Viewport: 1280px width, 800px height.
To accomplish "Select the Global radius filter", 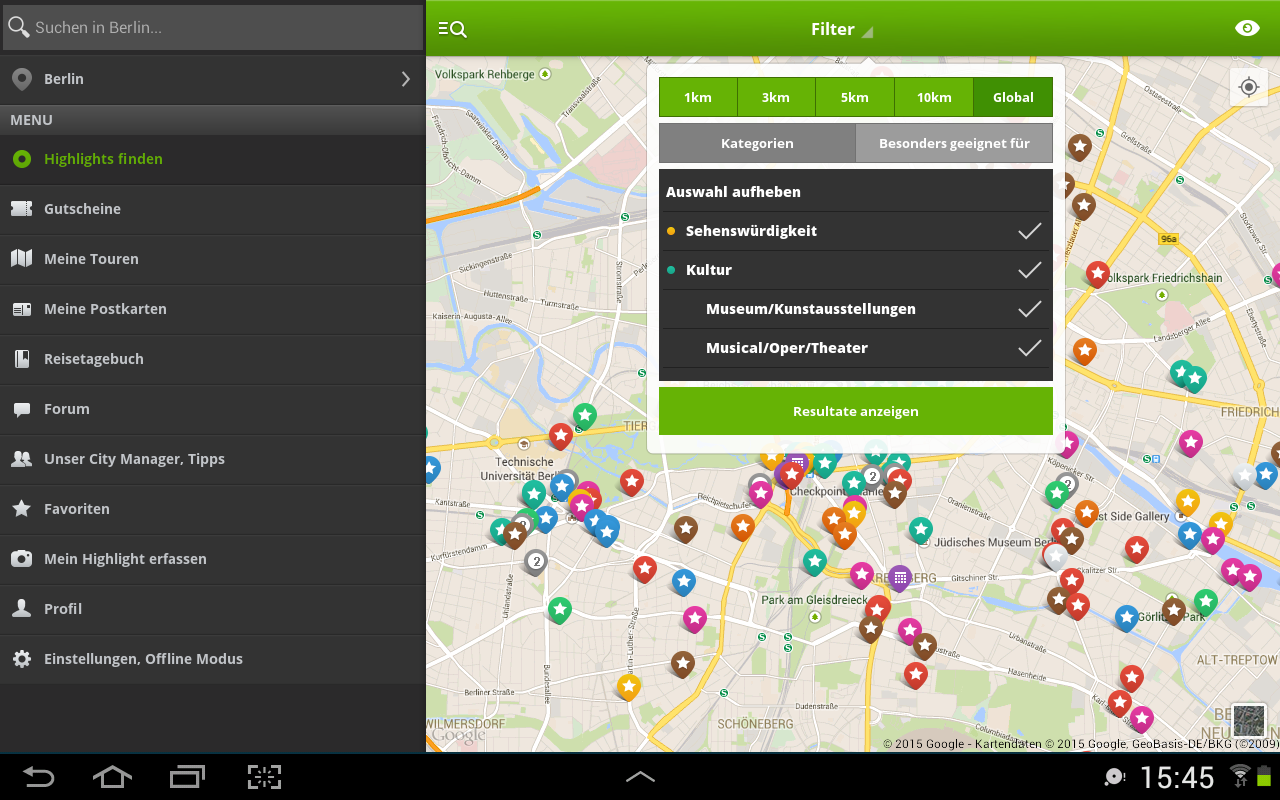I will tap(1013, 97).
